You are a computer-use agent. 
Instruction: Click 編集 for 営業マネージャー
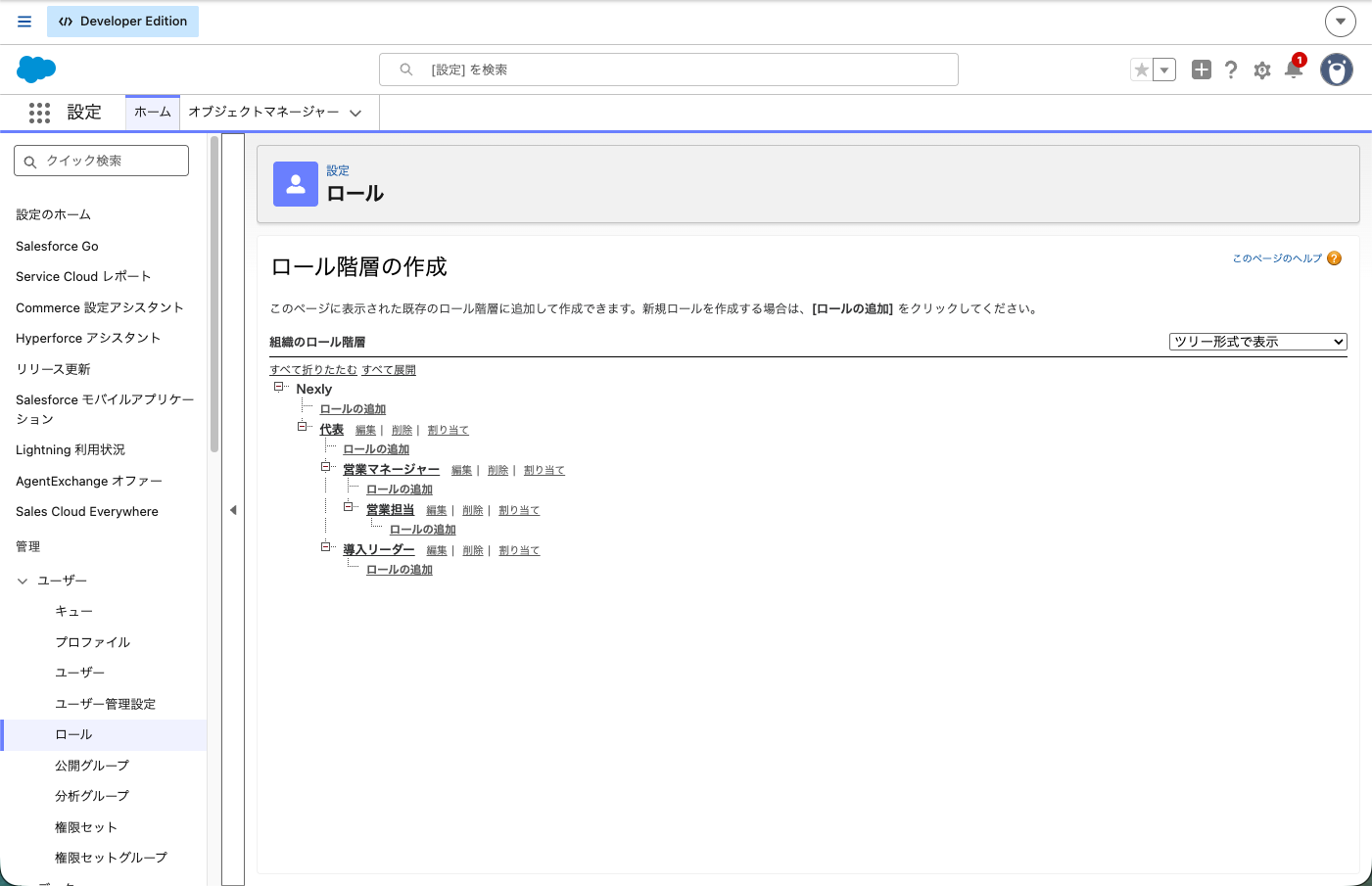[x=461, y=471]
